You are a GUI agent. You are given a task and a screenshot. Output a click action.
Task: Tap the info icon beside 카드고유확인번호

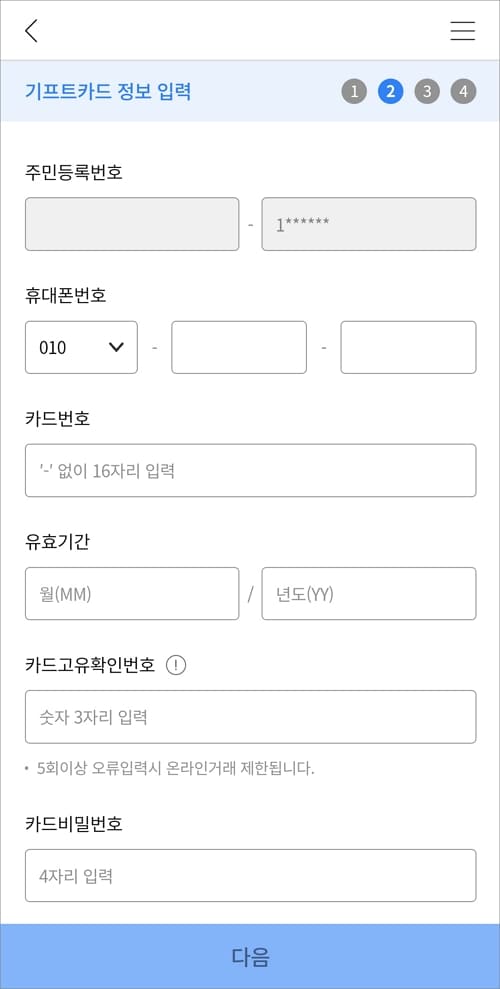pos(176,665)
